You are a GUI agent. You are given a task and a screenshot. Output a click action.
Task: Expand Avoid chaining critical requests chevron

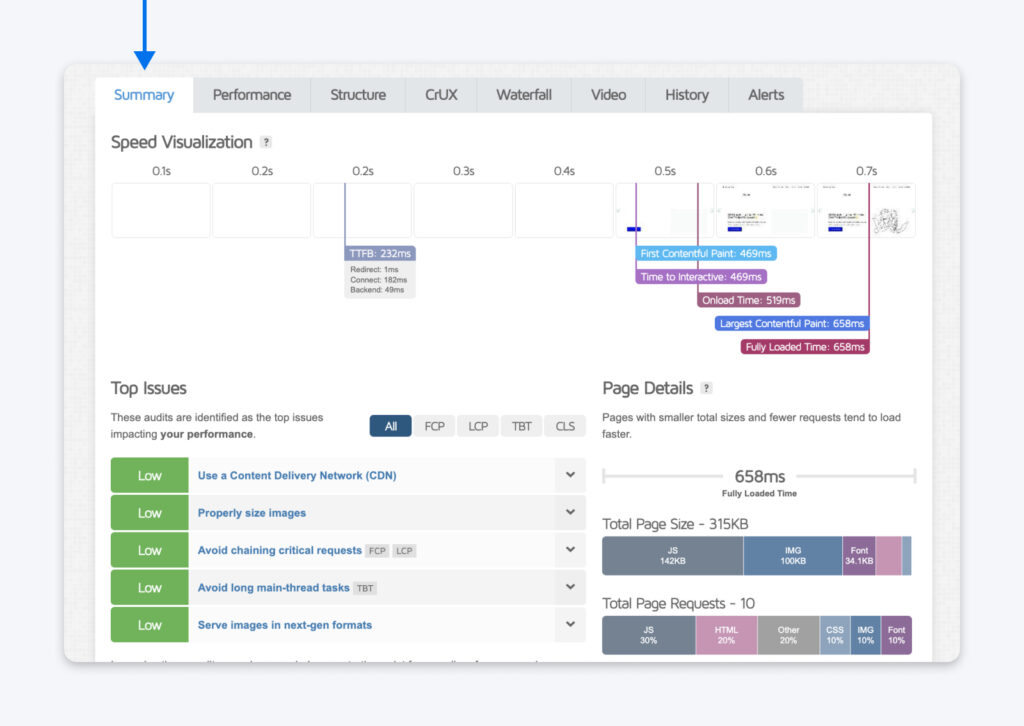[x=570, y=550]
